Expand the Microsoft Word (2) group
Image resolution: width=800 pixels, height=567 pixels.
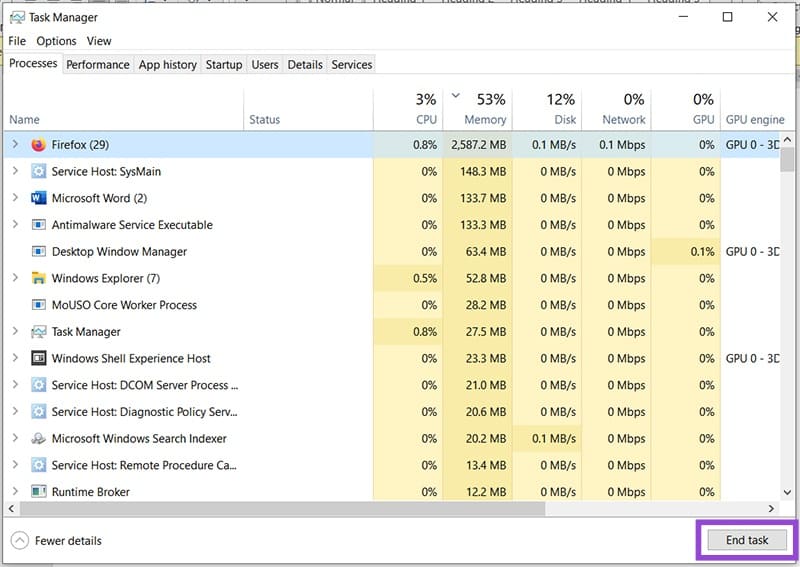click(15, 198)
